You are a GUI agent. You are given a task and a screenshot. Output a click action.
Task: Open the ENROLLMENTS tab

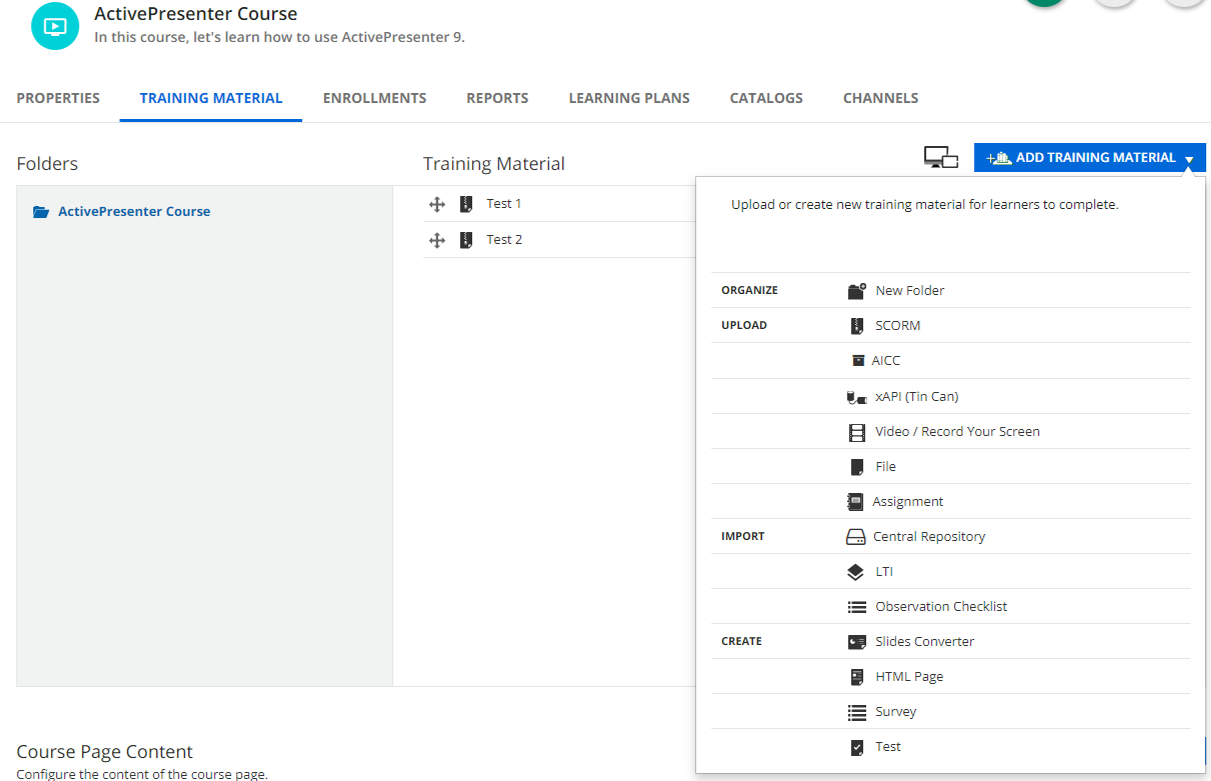pos(374,98)
